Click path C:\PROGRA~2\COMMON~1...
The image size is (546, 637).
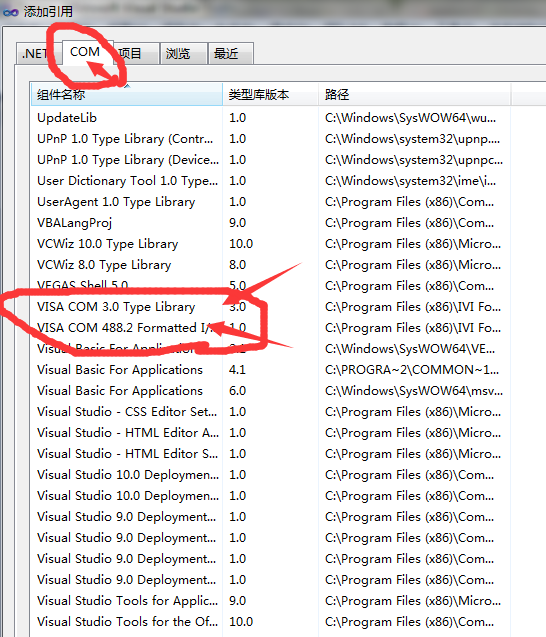[412, 370]
